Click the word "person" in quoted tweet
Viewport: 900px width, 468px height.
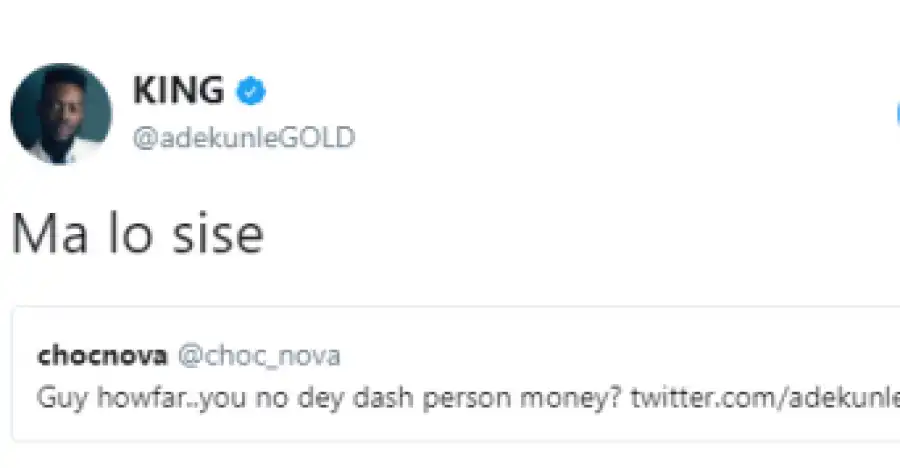click(467, 398)
